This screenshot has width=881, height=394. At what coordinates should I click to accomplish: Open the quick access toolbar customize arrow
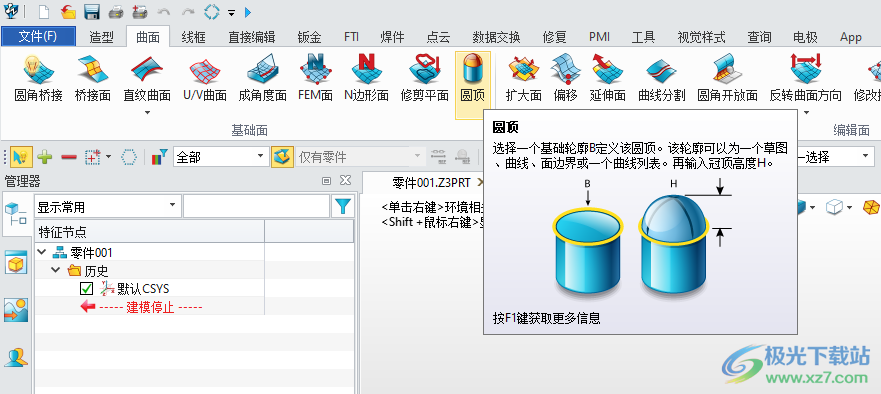(231, 12)
